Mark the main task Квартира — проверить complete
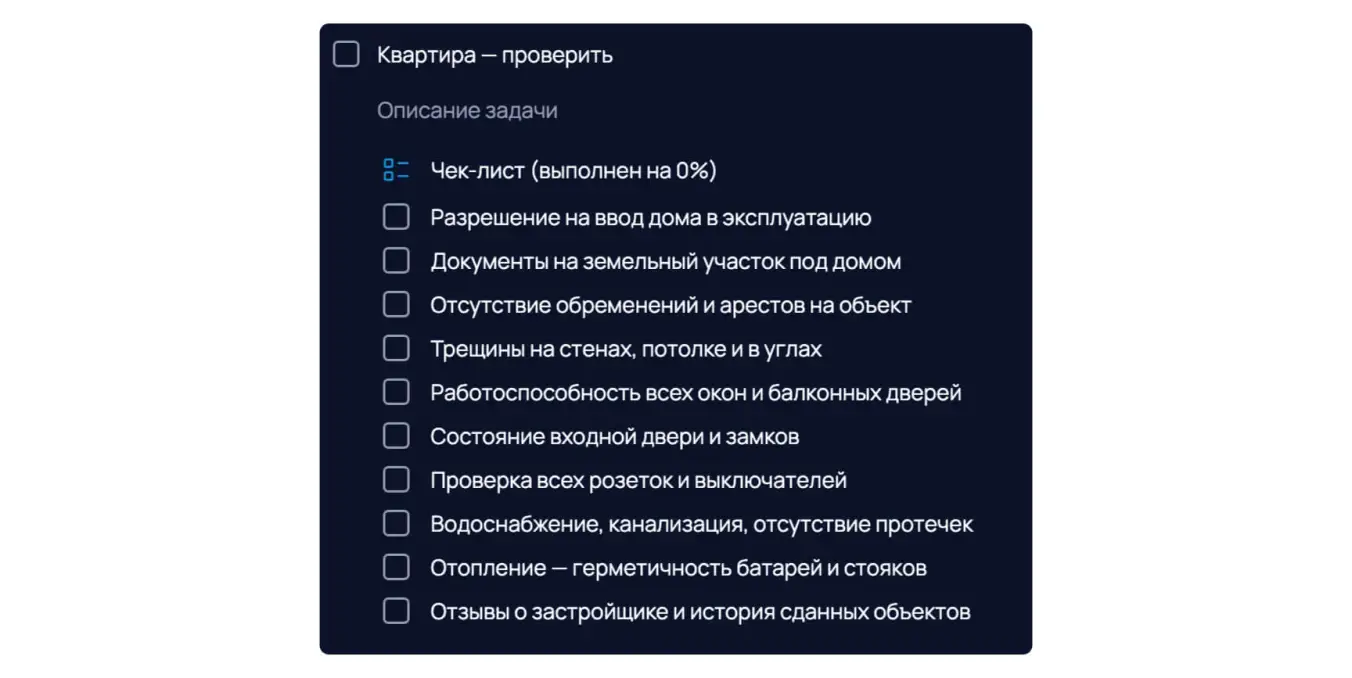This screenshot has width=1352, height=678. [x=346, y=55]
